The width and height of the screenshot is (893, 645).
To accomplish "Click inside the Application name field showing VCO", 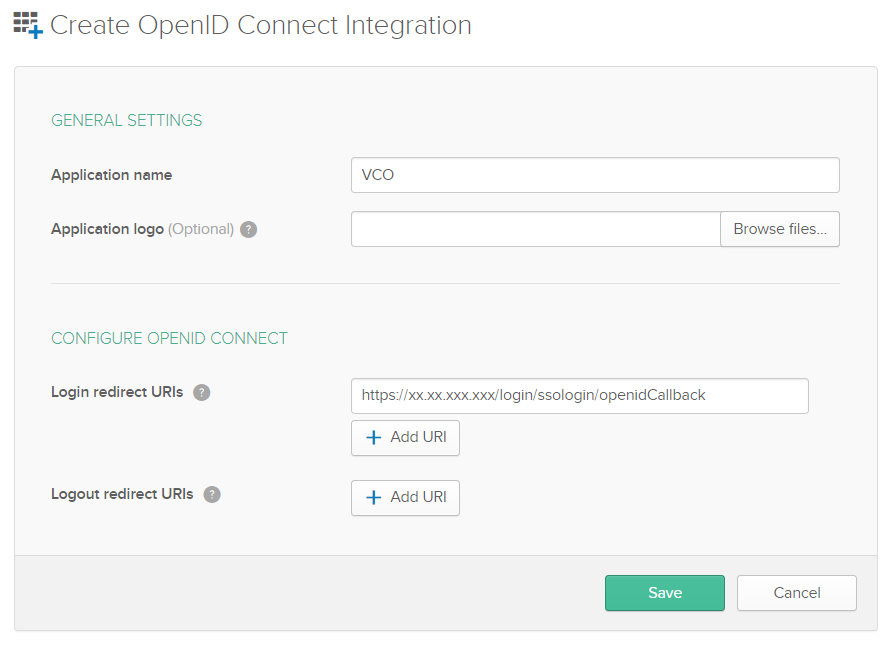I will click(x=594, y=174).
